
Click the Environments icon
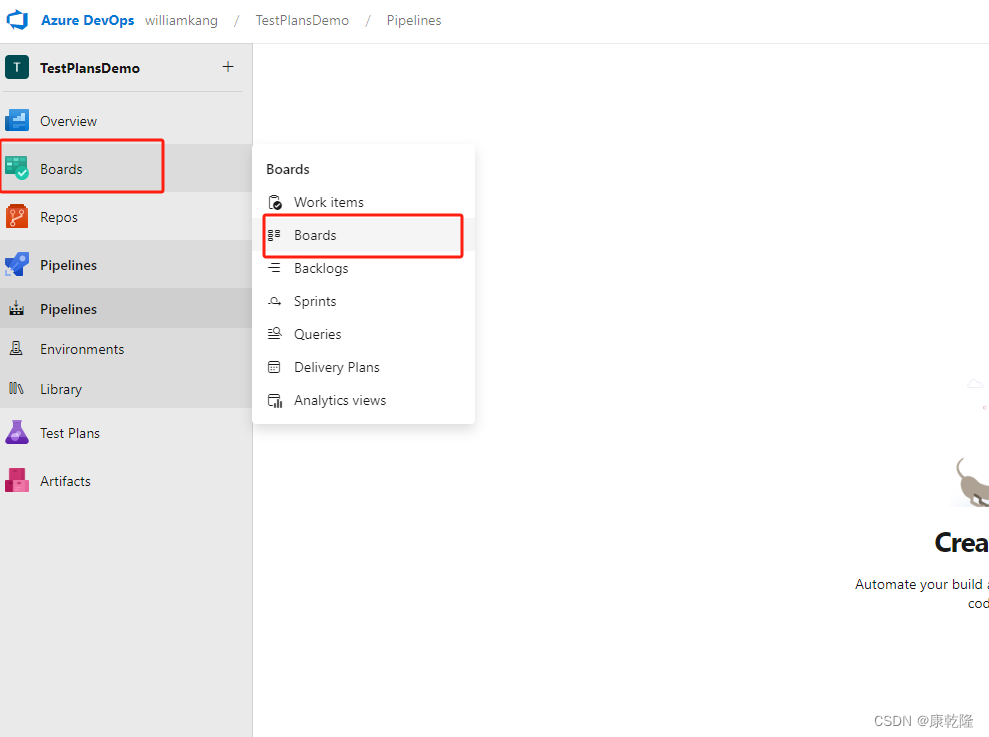[16, 348]
